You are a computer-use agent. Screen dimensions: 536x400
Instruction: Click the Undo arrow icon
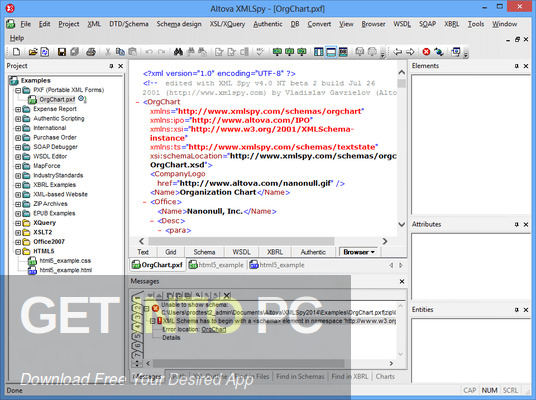(x=149, y=52)
